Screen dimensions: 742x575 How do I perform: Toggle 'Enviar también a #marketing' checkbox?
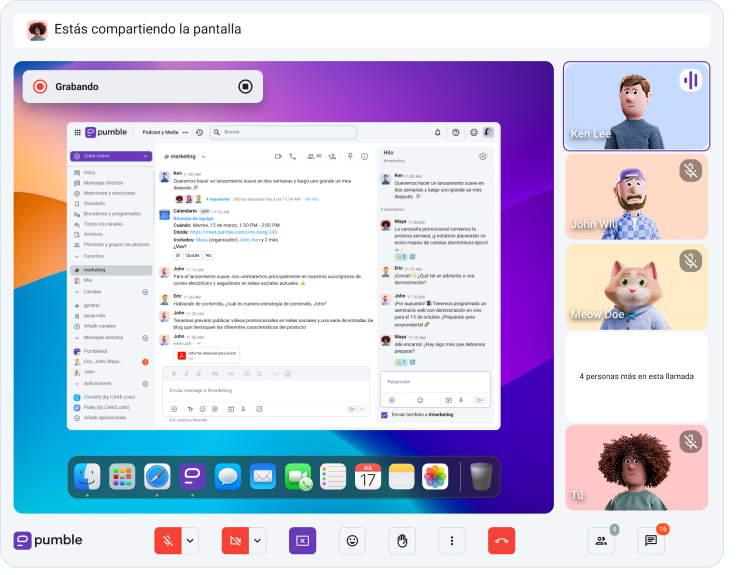pos(385,414)
